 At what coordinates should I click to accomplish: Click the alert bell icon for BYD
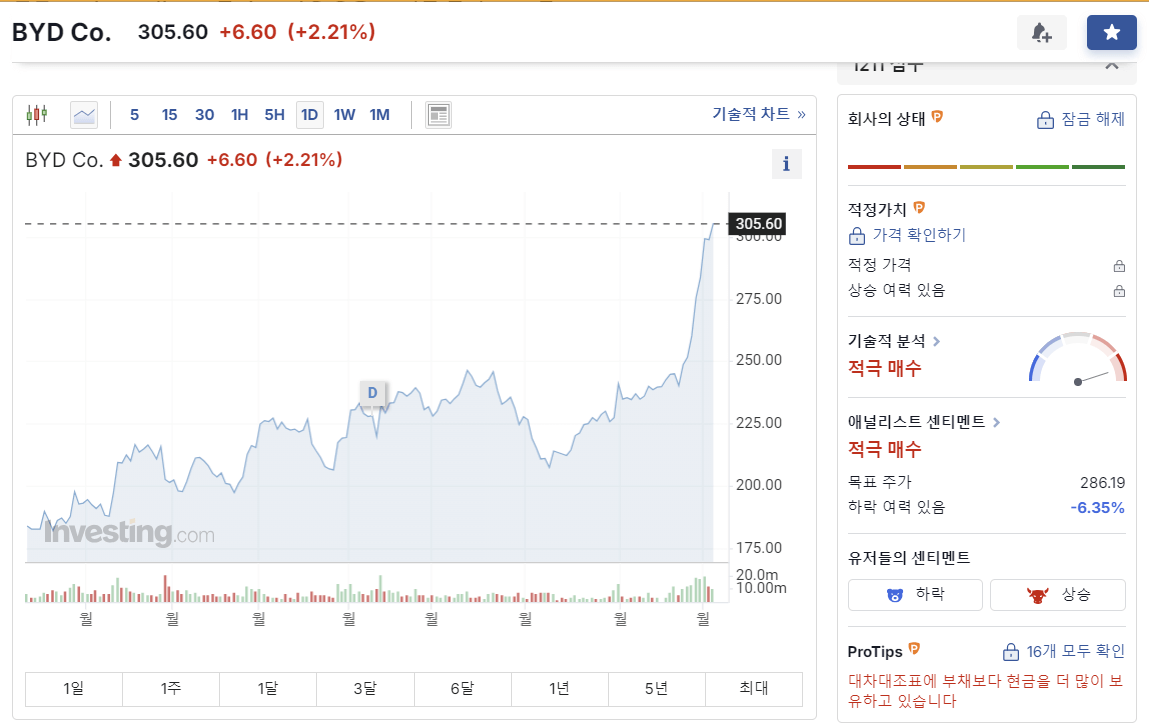pos(1041,32)
